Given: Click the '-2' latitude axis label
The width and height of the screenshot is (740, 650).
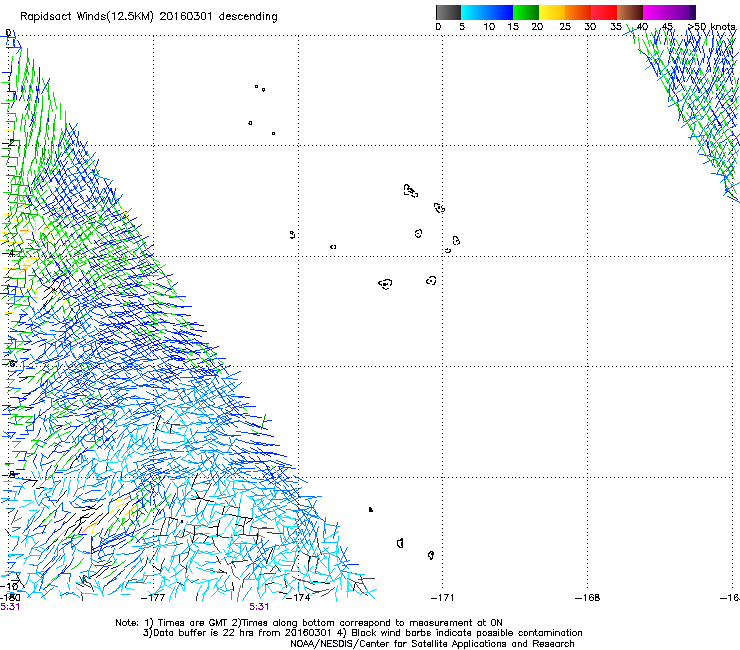Looking at the screenshot, I should coord(8,143).
